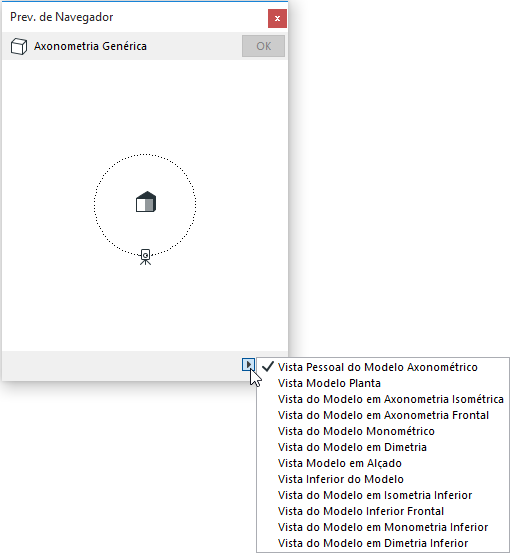Click the greyed-out OK button

pyautogui.click(x=263, y=46)
